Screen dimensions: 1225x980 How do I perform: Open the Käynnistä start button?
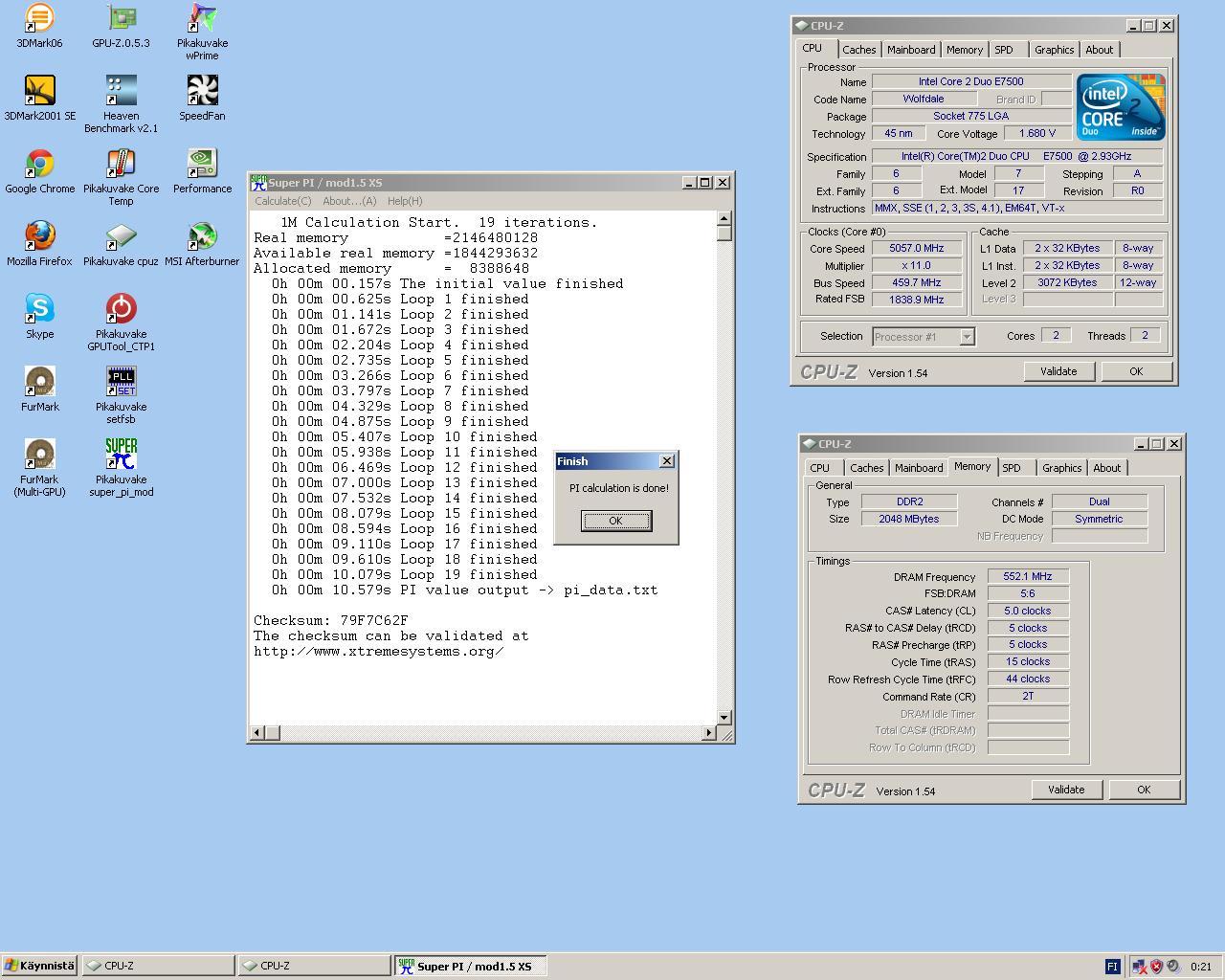39,966
